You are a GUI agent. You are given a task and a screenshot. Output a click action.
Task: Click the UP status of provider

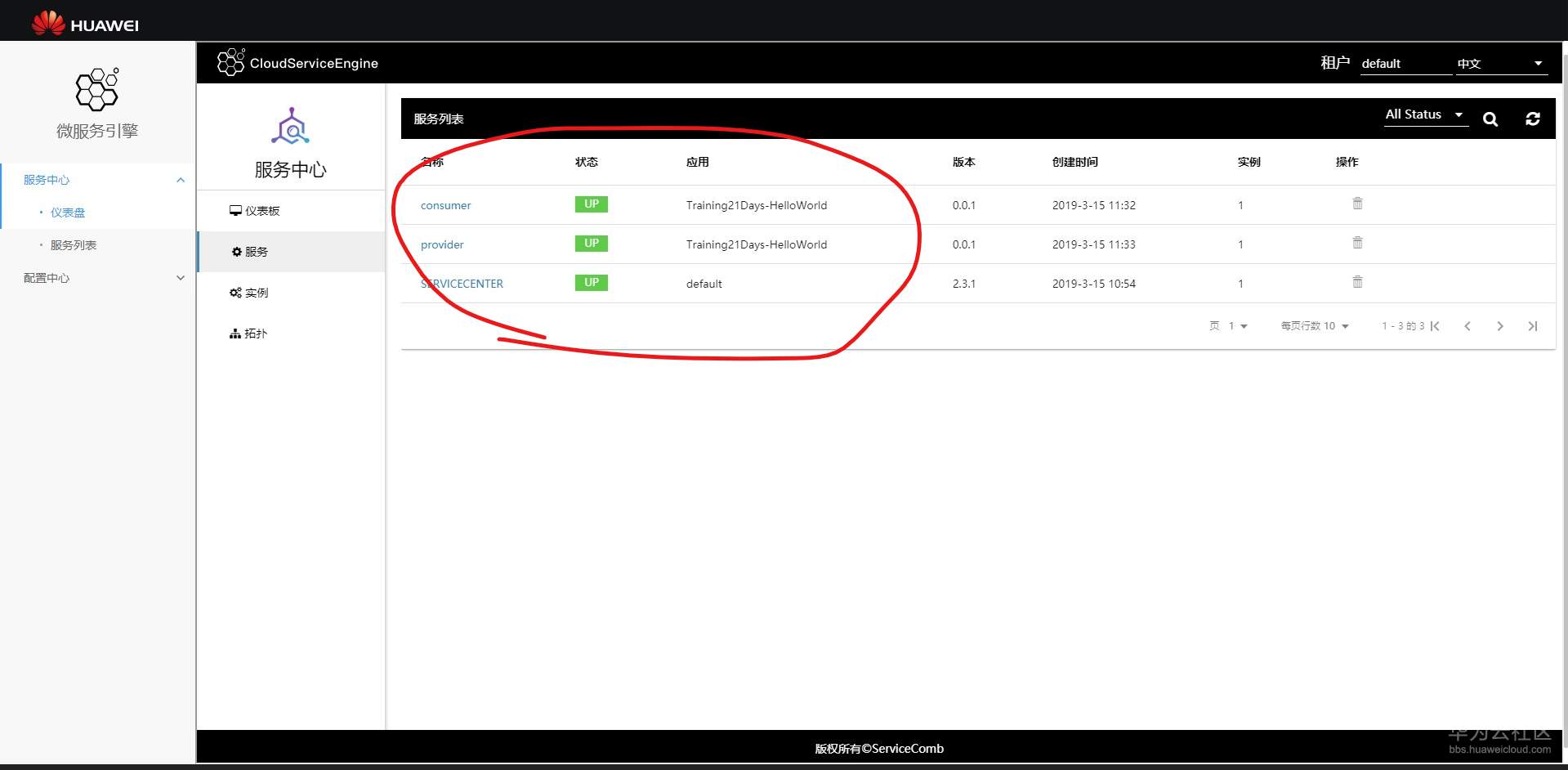592,244
